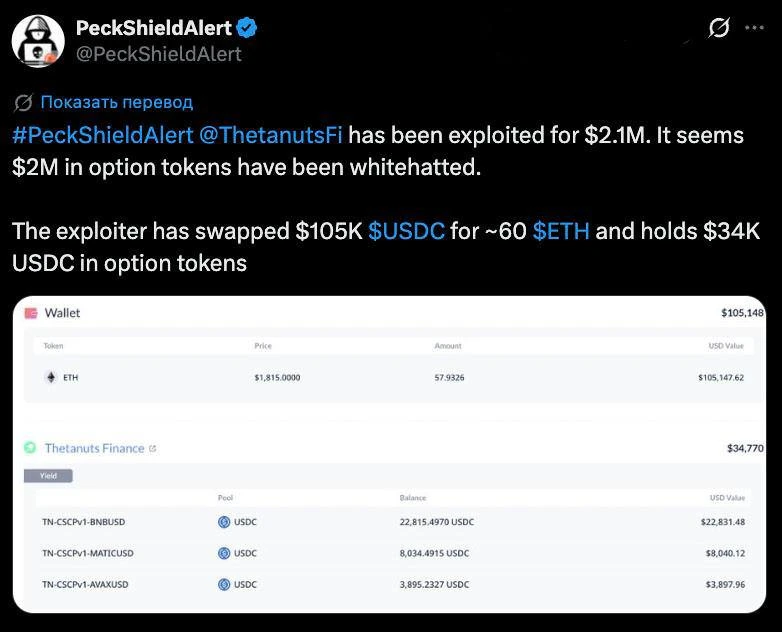Image resolution: width=782 pixels, height=632 pixels.
Task: Select the Yield tab
Action: pos(48,476)
